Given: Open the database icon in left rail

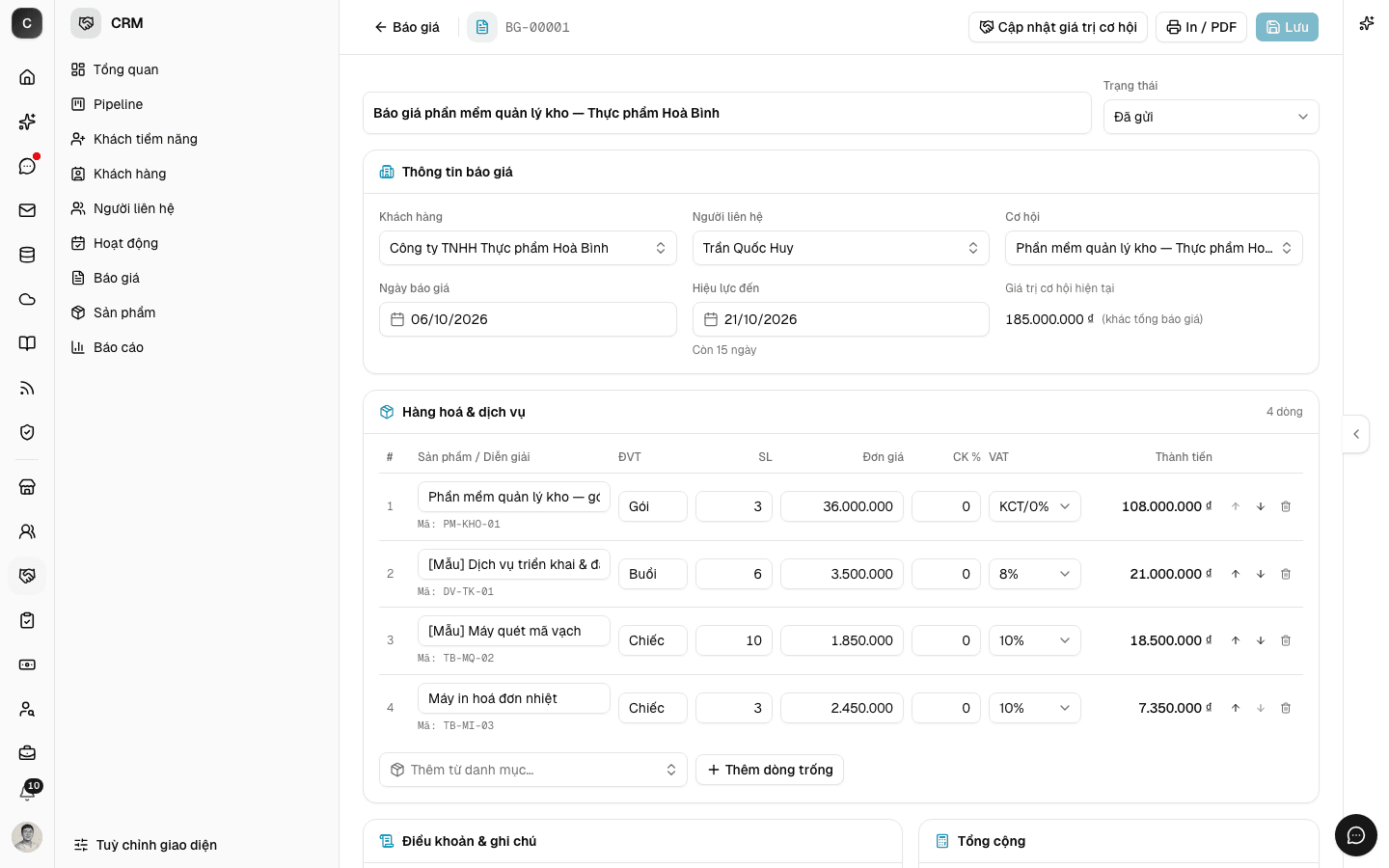Looking at the screenshot, I should (x=27, y=255).
